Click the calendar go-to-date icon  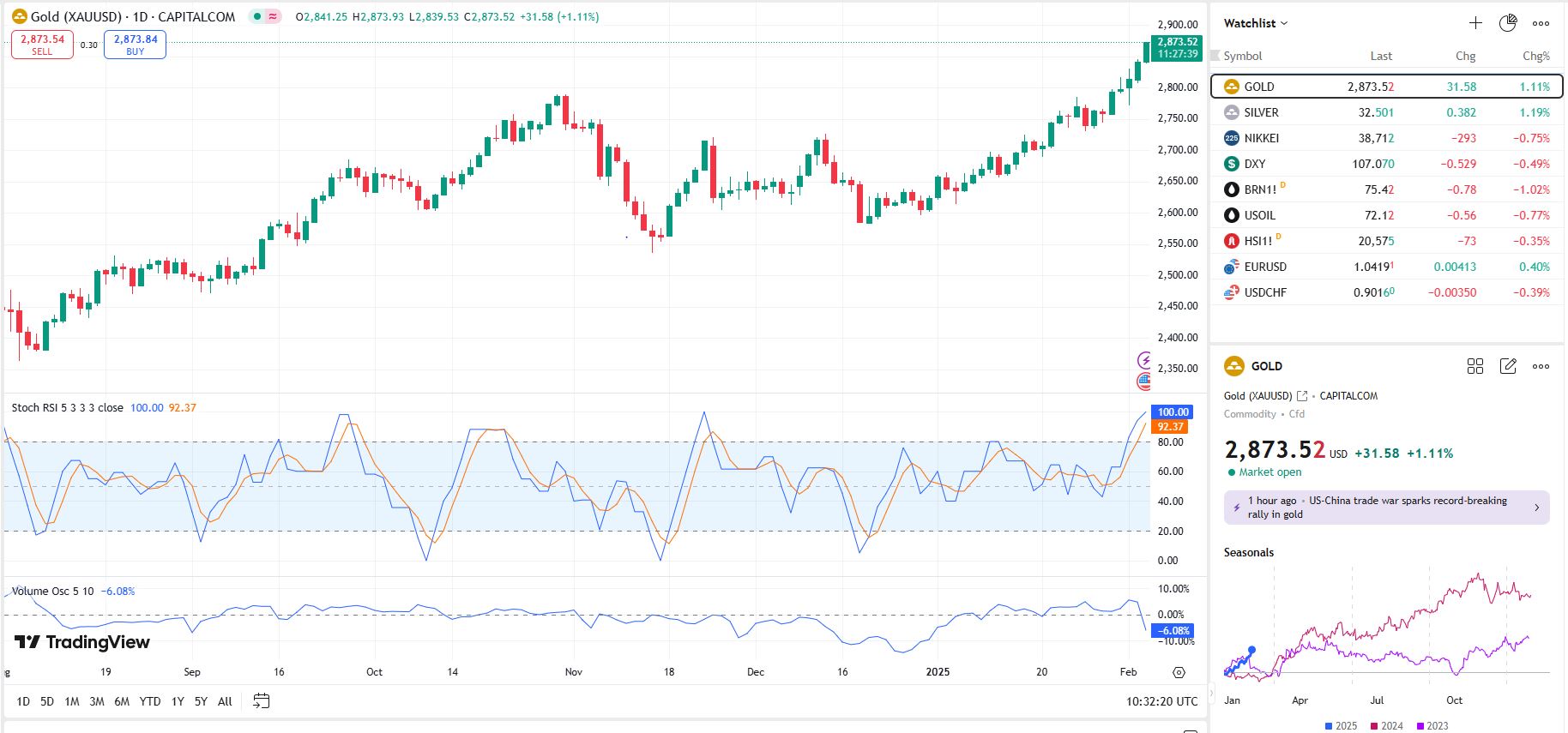pos(262,701)
